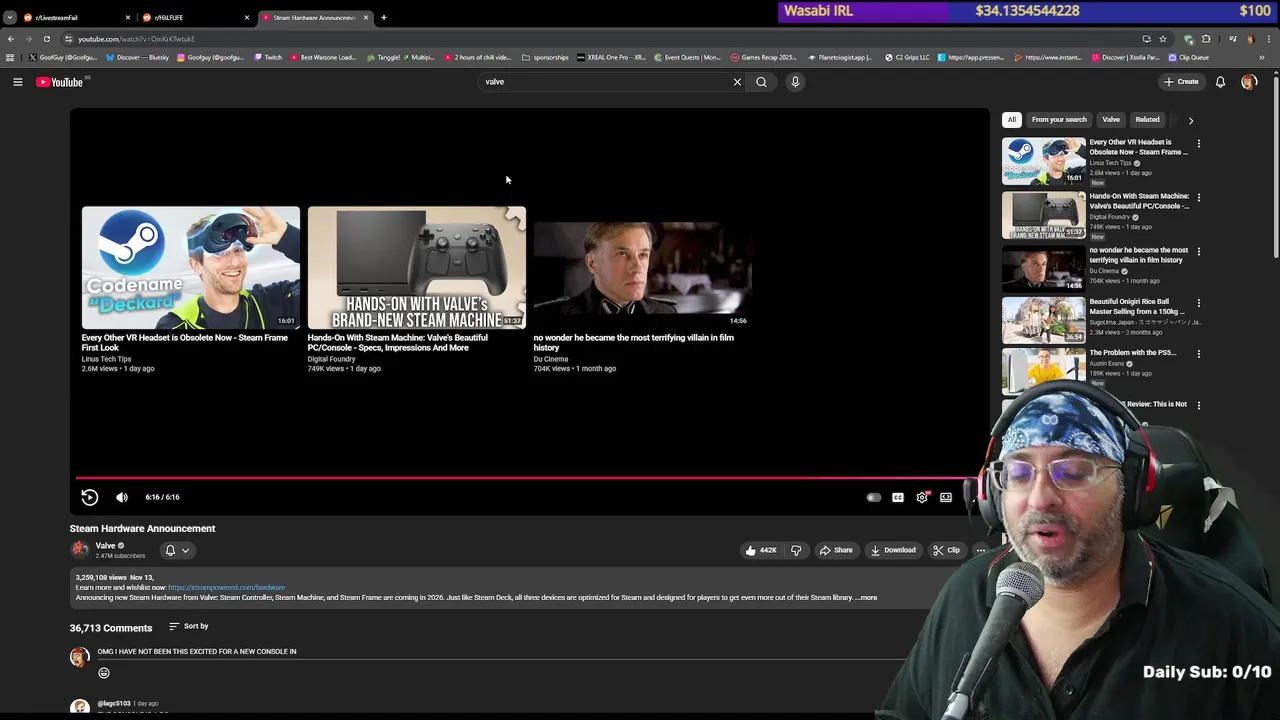Open options for 'no wonder he became' sidebar video
This screenshot has height=720, width=1280.
(1198, 252)
